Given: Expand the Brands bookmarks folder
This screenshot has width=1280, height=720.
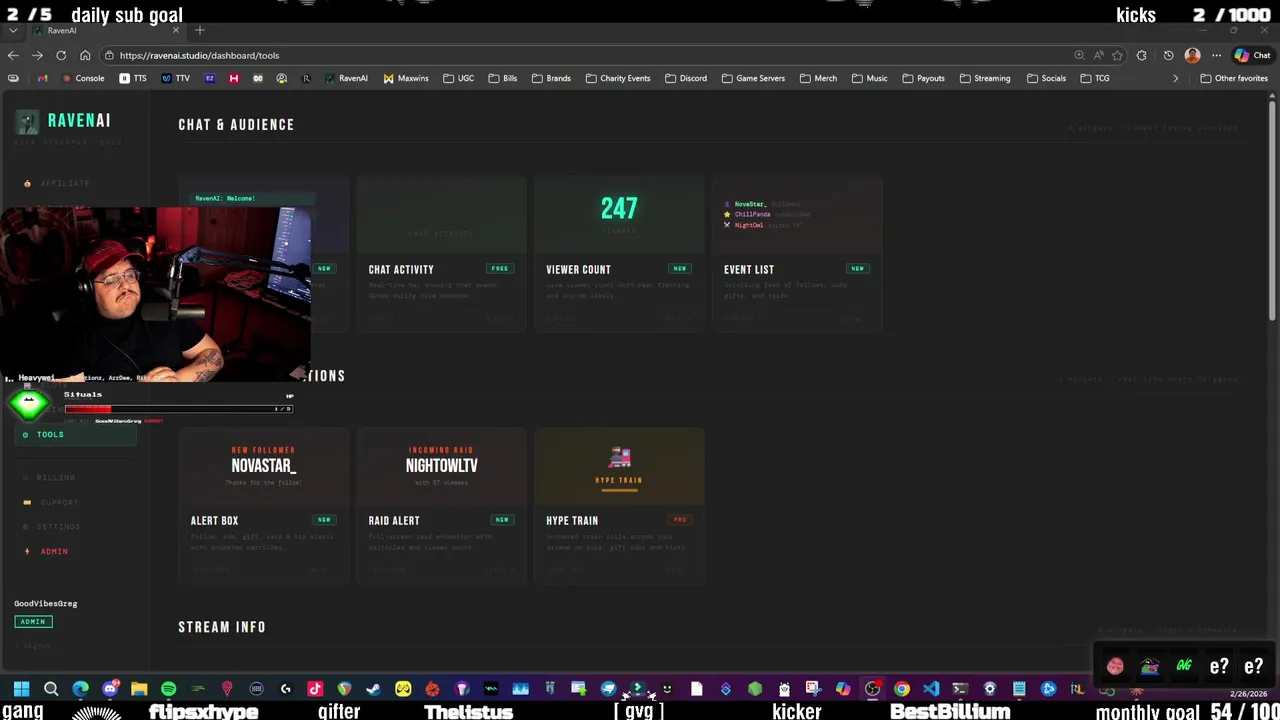Looking at the screenshot, I should [551, 78].
